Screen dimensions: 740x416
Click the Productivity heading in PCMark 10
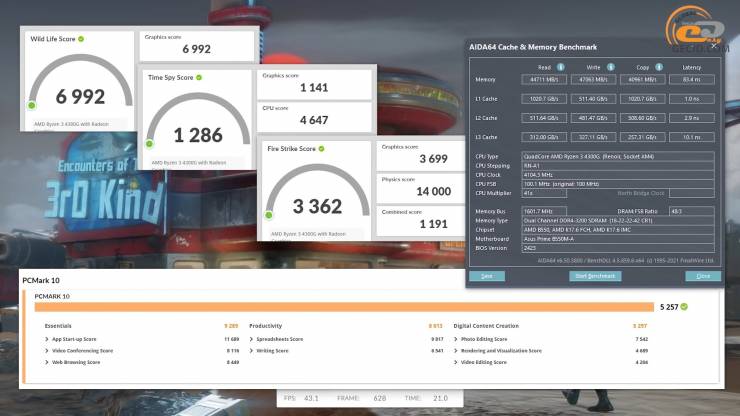click(265, 326)
